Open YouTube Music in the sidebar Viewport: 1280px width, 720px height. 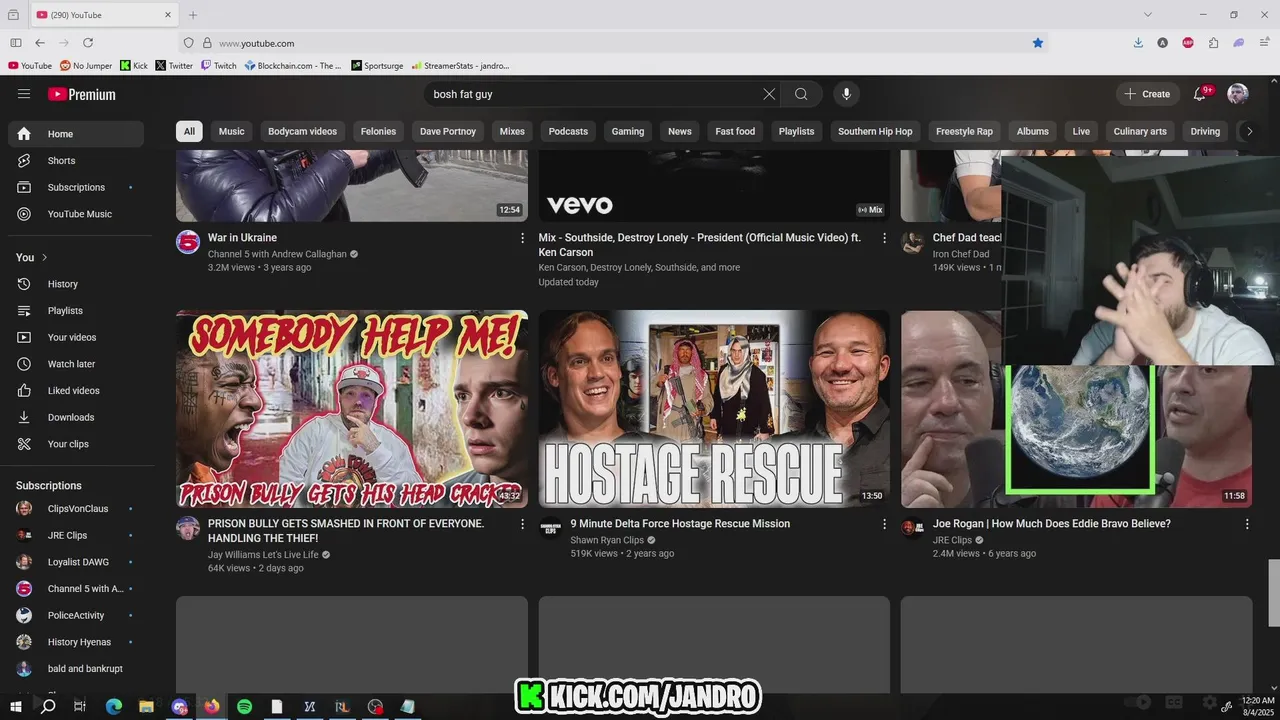tap(76, 214)
